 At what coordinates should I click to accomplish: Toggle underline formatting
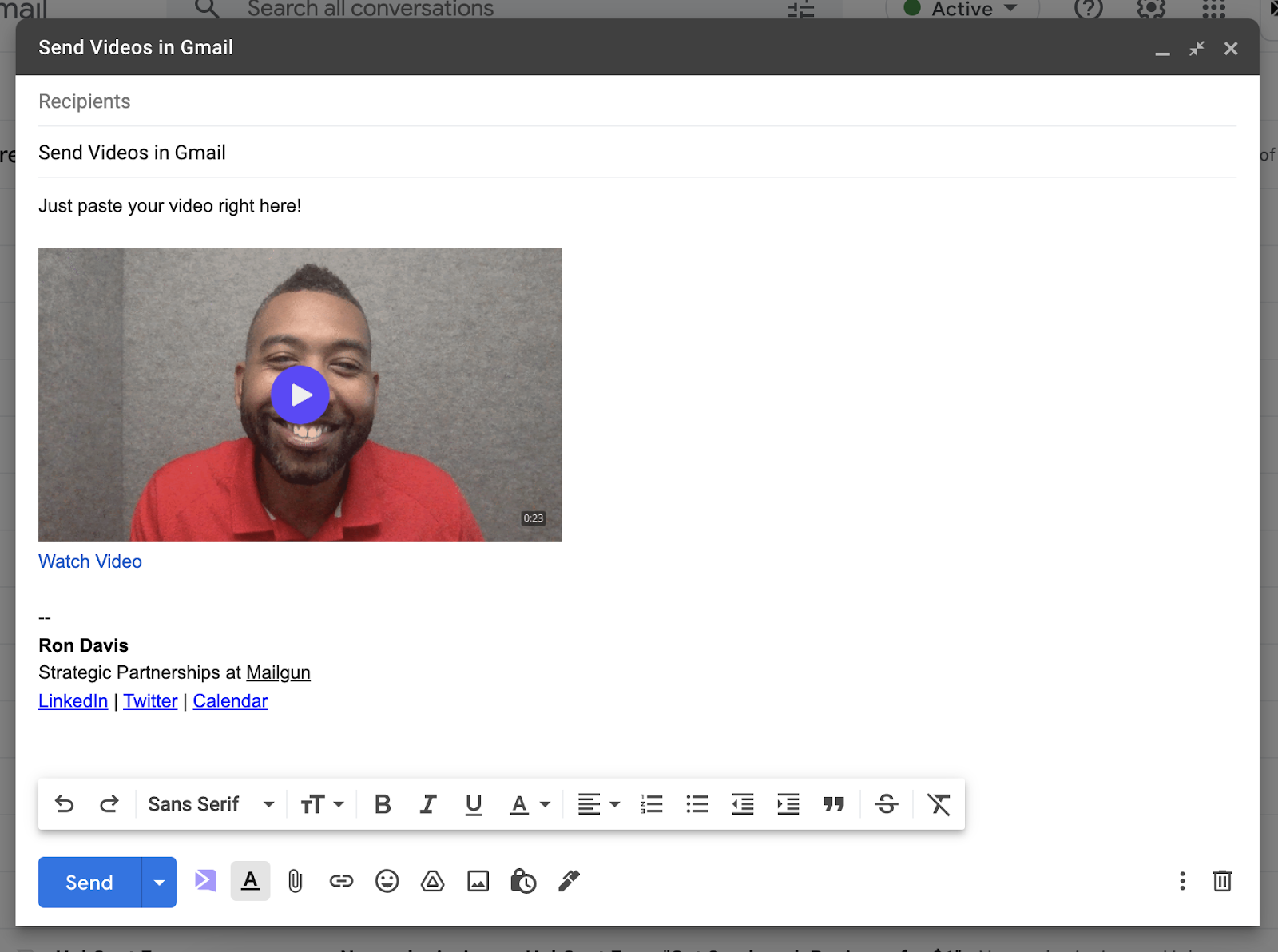(474, 804)
